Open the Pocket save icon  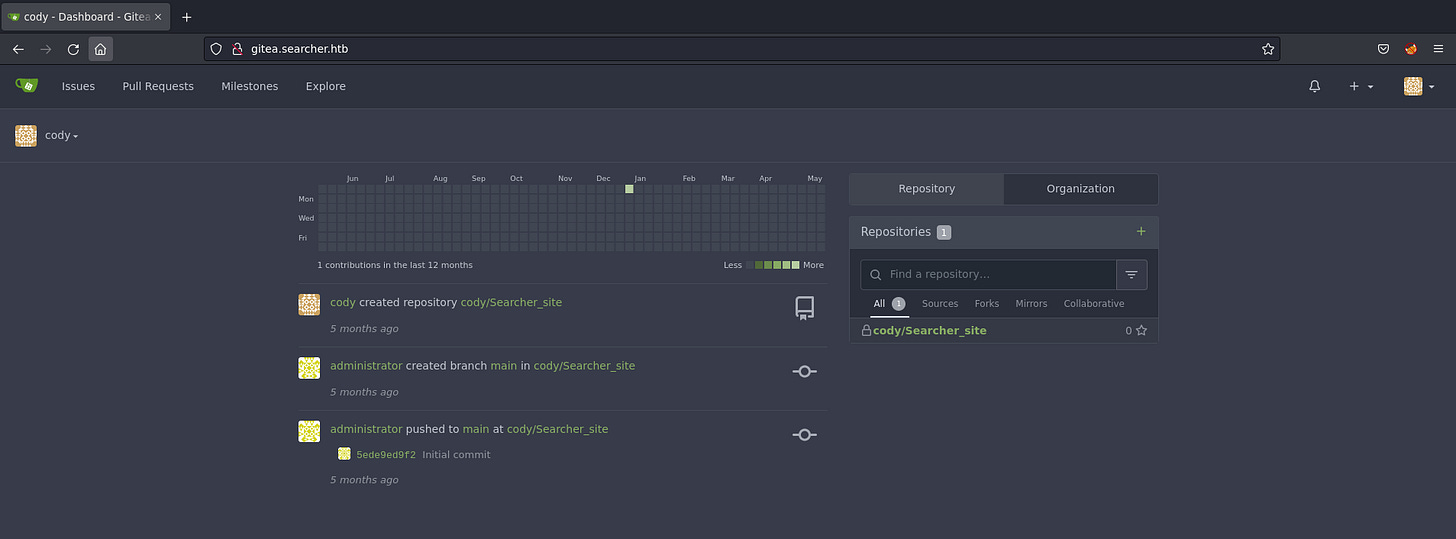(1384, 49)
